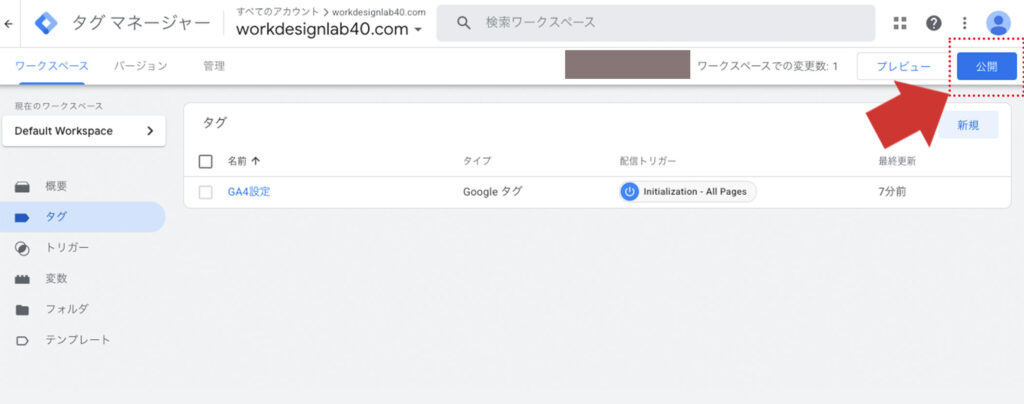Switch to the ワークスペース tab

[x=52, y=66]
